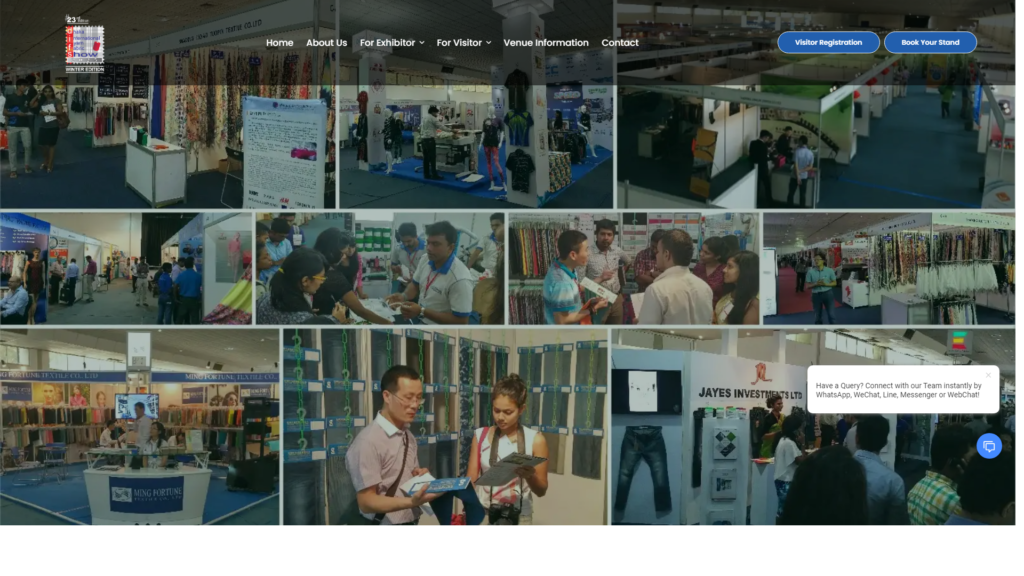Open the chat widget icon
The height and width of the screenshot is (576, 1024).
point(989,446)
